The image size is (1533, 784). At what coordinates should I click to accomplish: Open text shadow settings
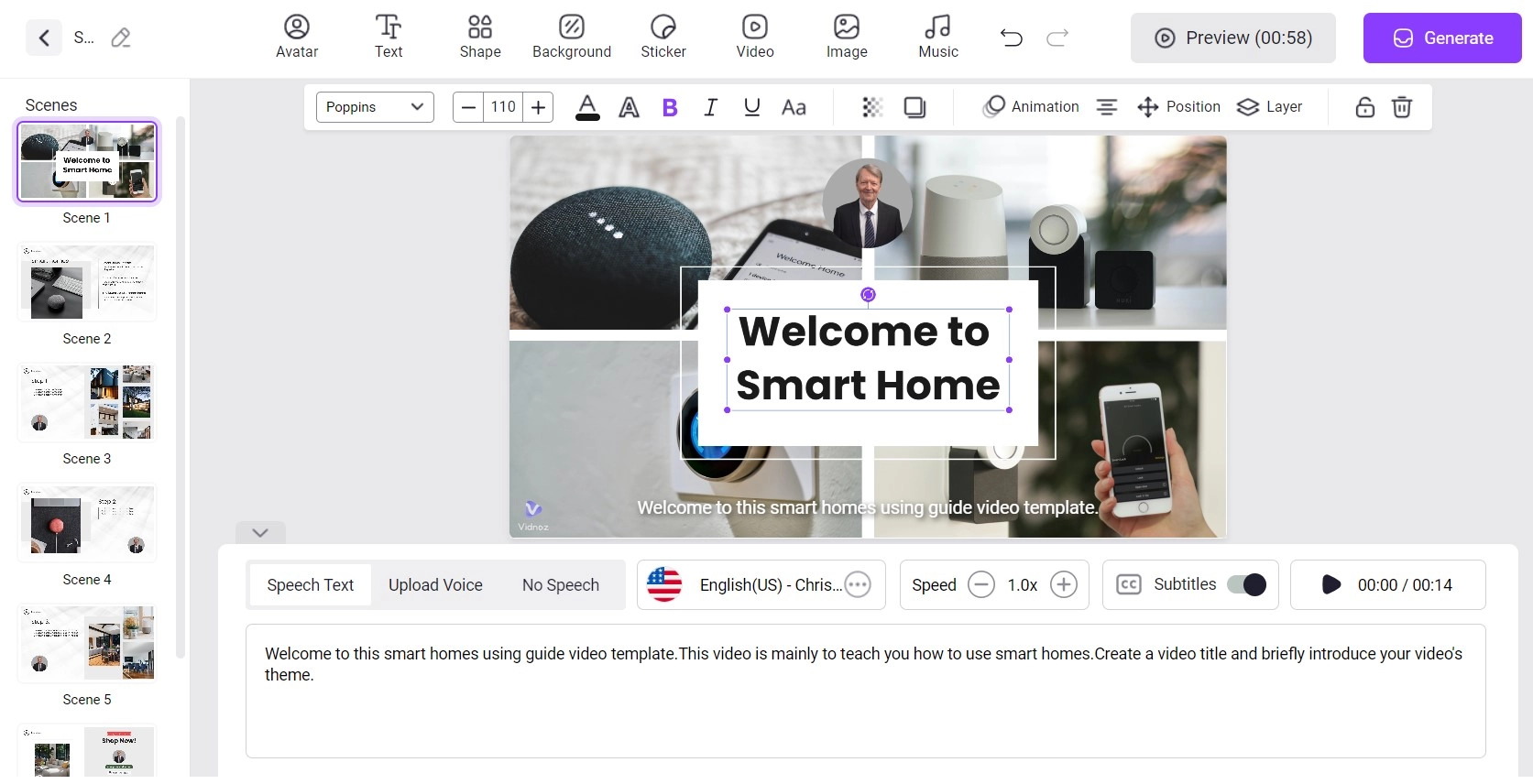pos(914,107)
